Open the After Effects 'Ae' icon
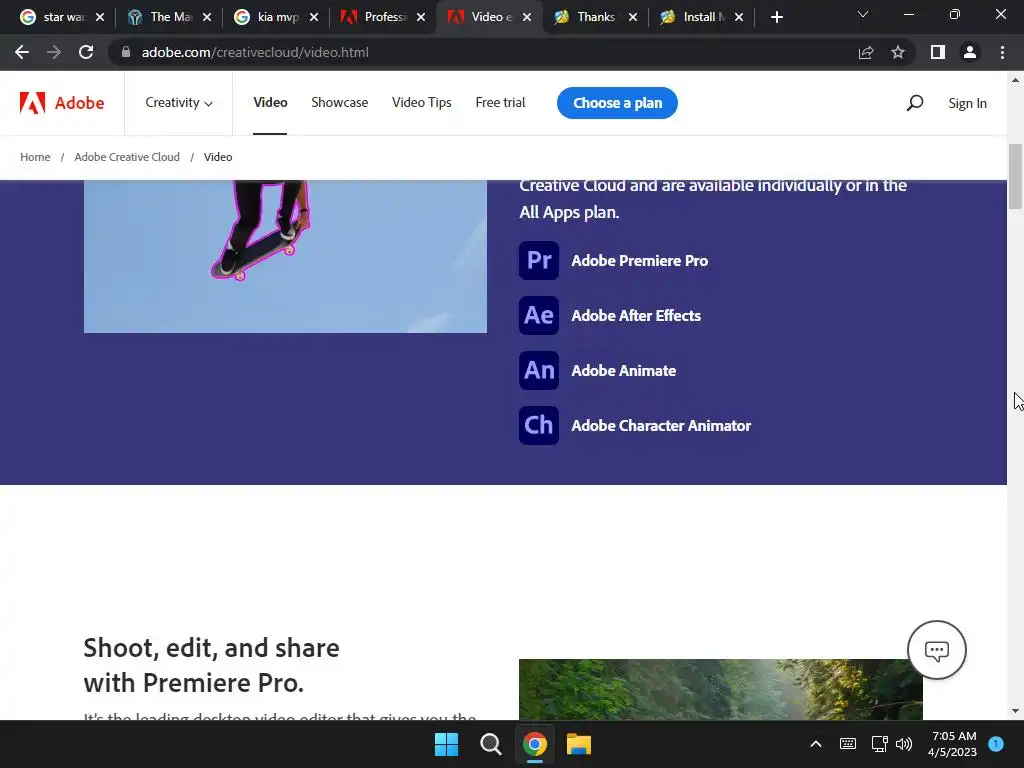 (539, 315)
